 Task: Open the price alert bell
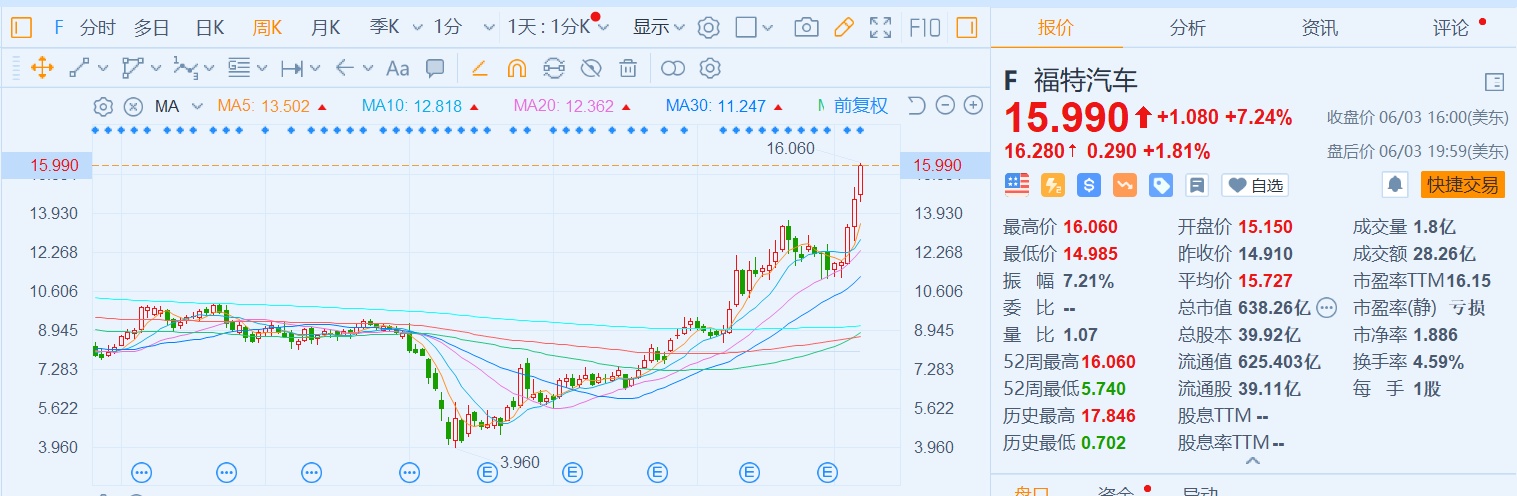[1394, 184]
